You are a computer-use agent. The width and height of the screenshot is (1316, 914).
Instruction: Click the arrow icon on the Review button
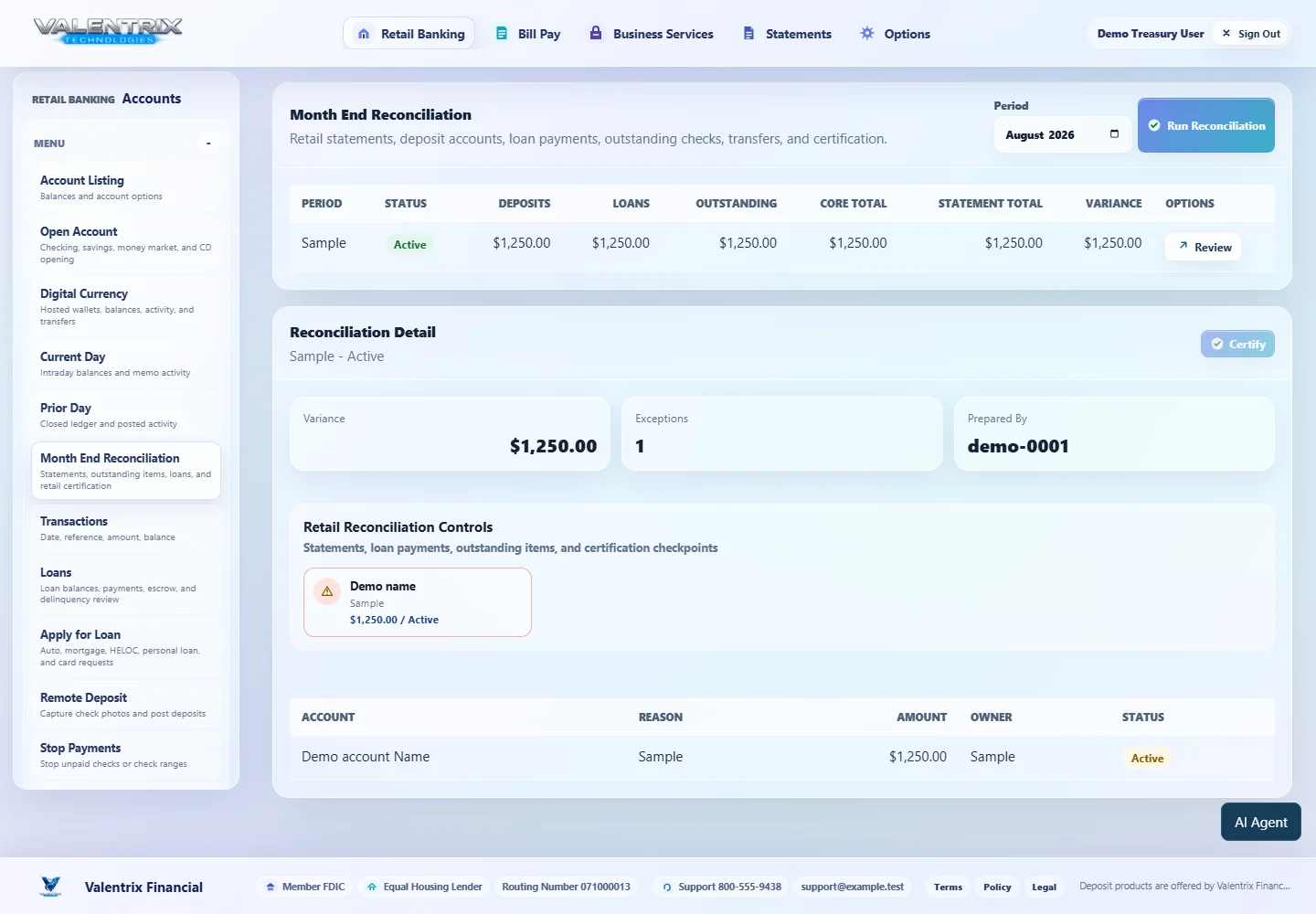pos(1183,246)
